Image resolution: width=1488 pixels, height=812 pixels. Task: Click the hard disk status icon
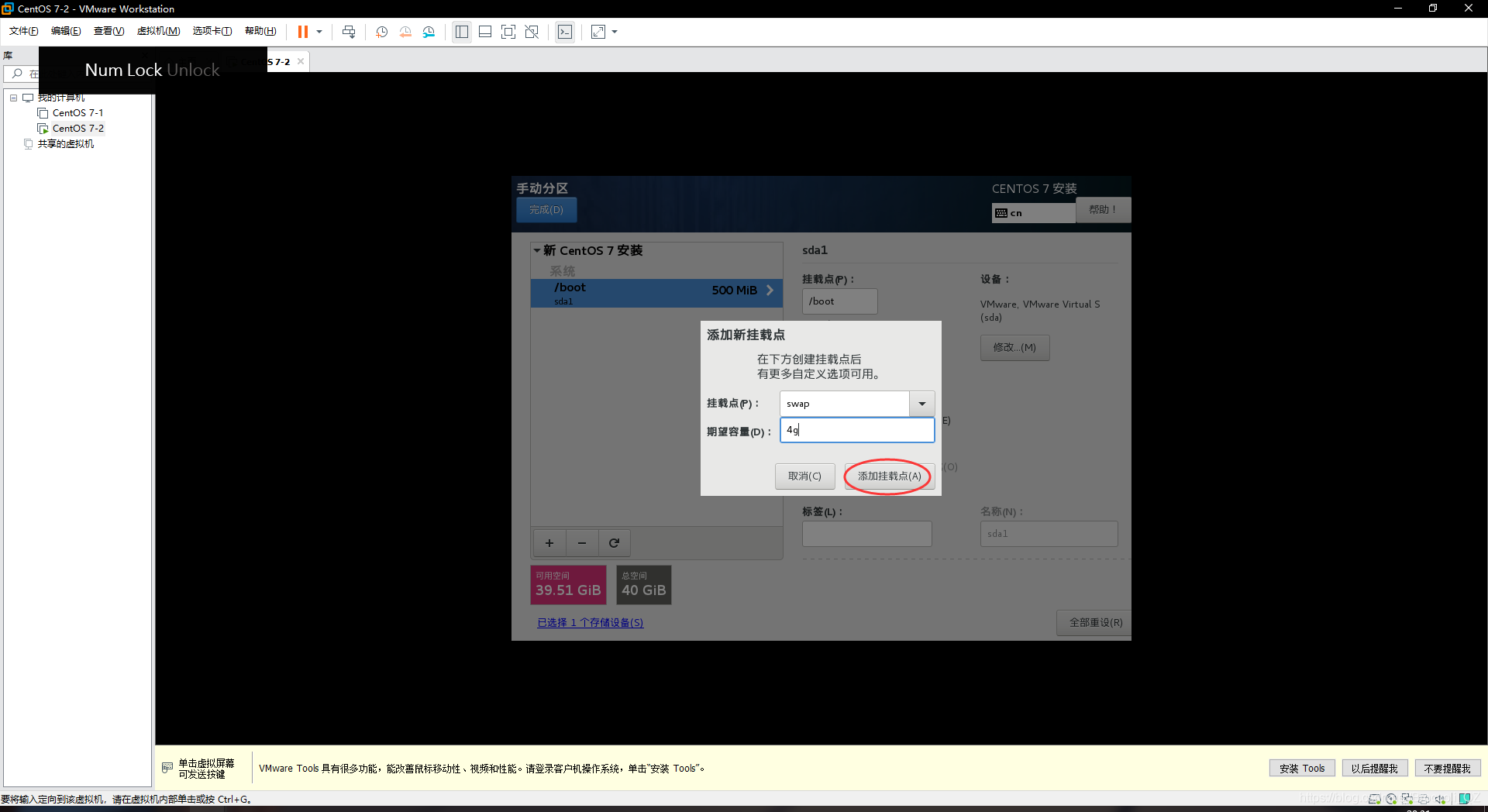point(1375,799)
